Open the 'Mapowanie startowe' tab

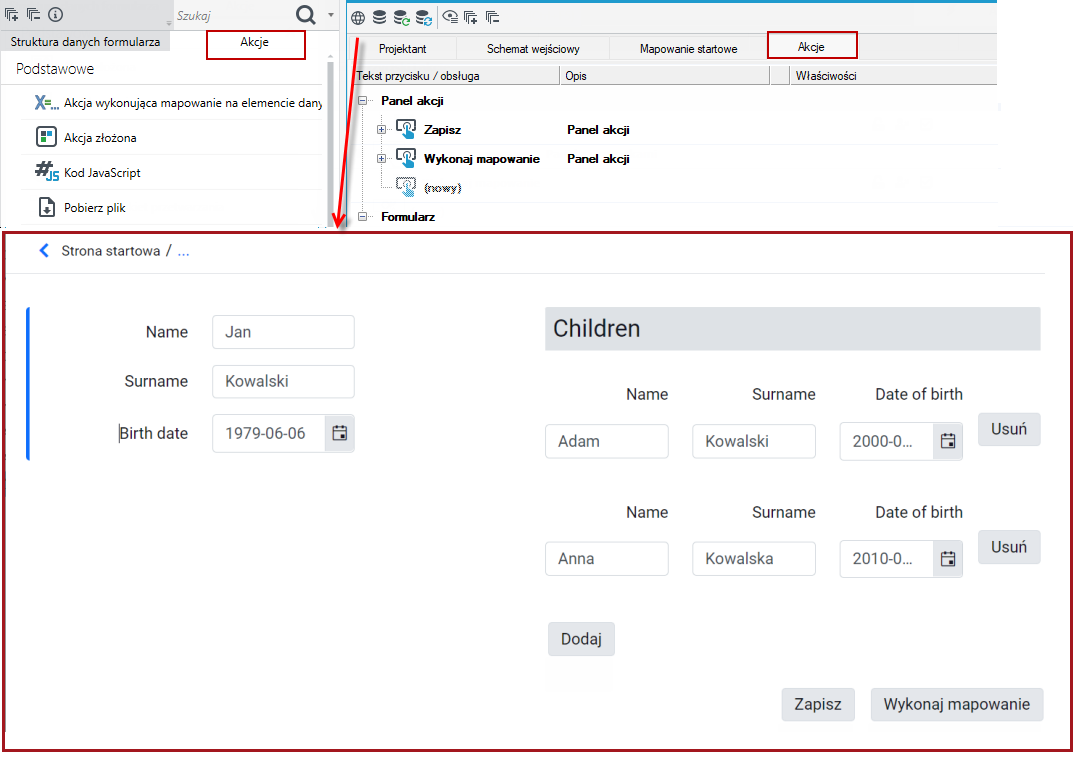pos(688,49)
